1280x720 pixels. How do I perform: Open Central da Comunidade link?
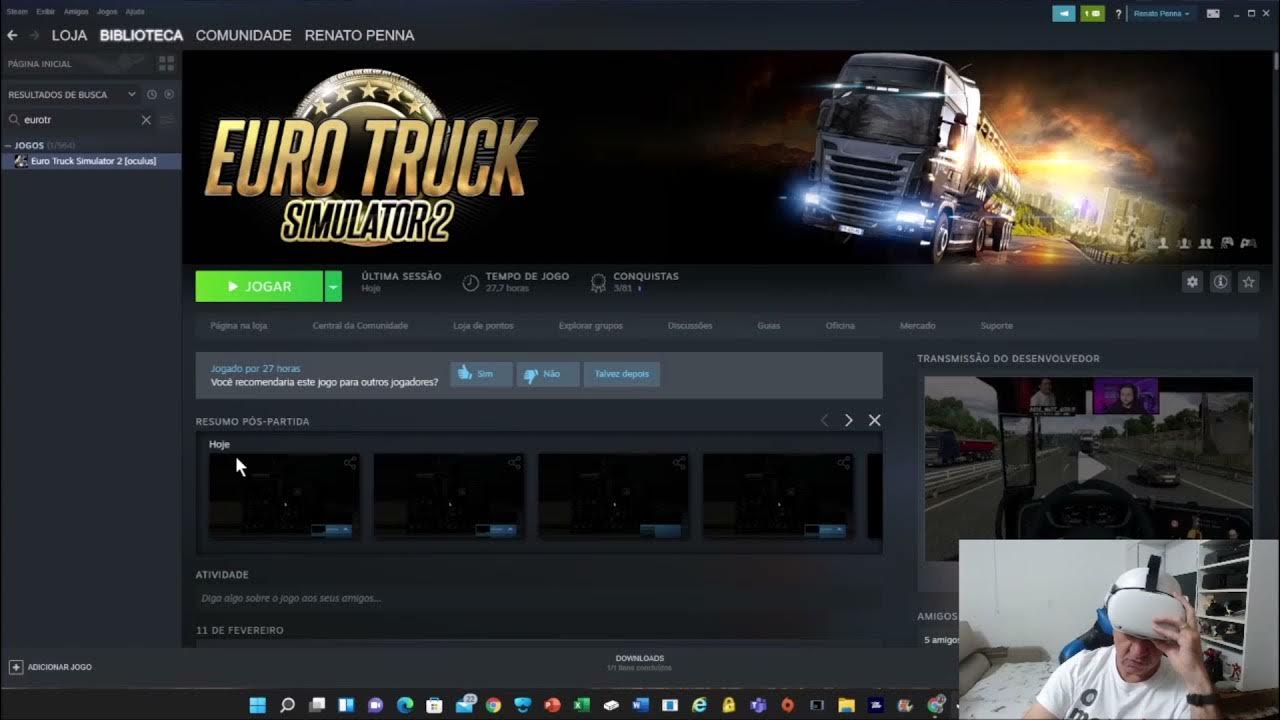pyautogui.click(x=360, y=325)
